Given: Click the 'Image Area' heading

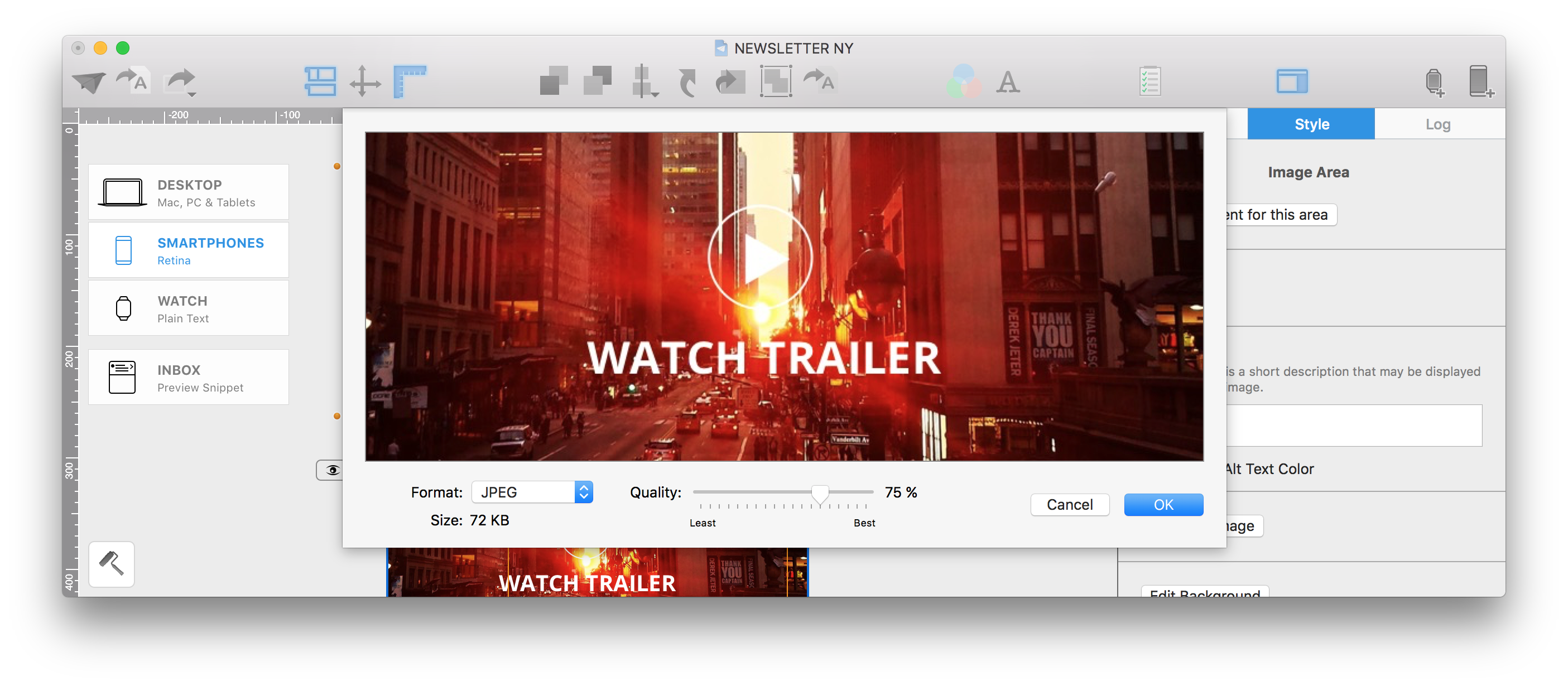Looking at the screenshot, I should 1309,172.
